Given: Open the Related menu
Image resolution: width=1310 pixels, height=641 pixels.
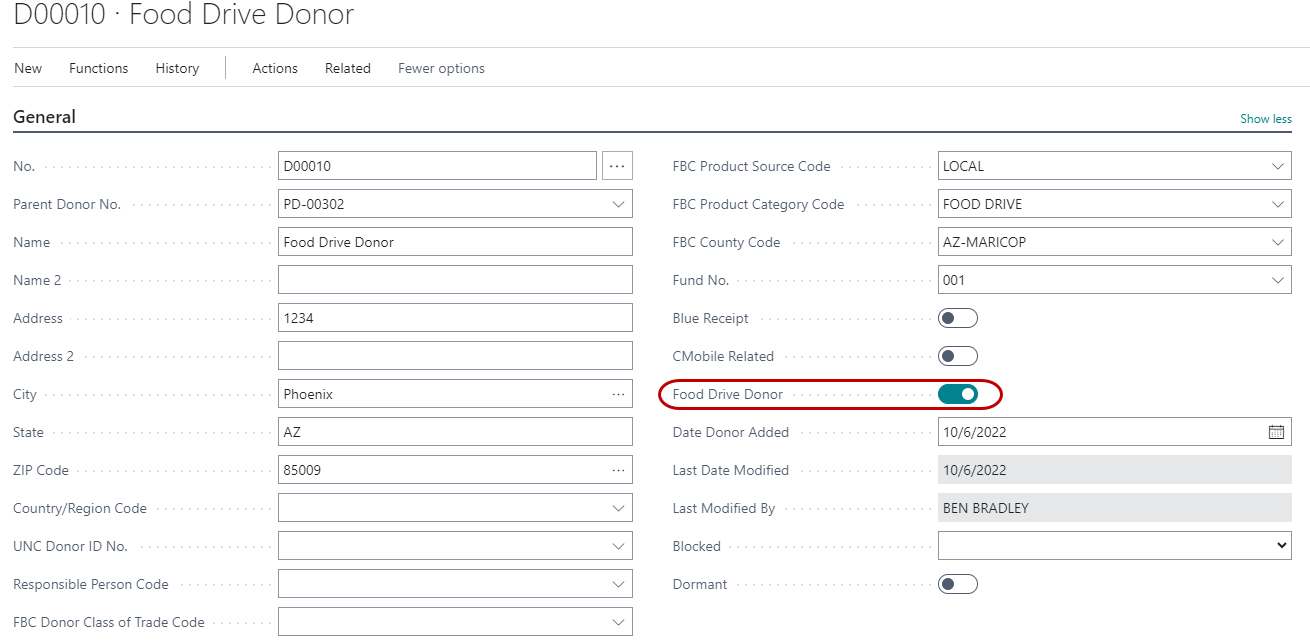Looking at the screenshot, I should click(347, 68).
